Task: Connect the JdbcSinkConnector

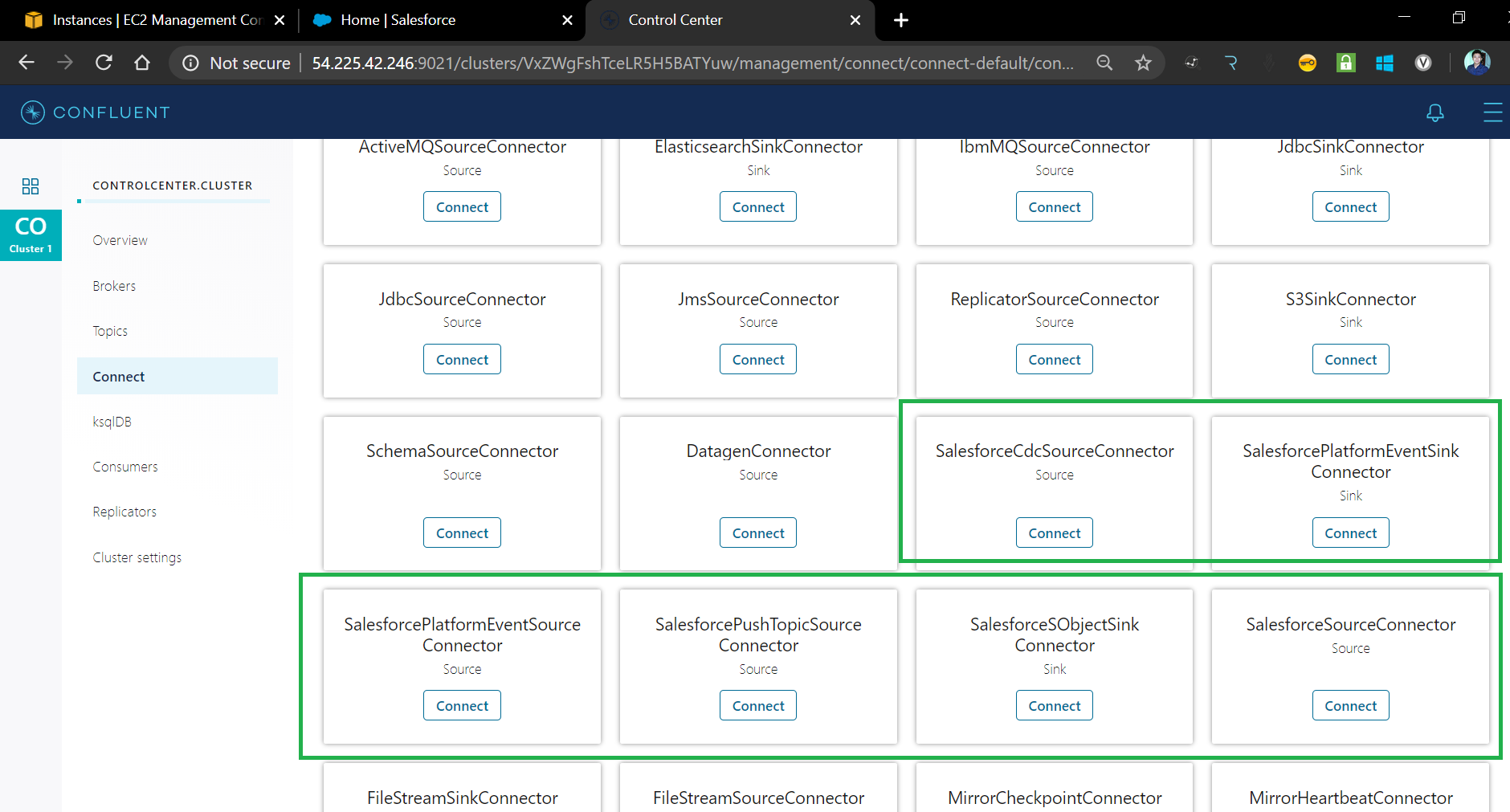Action: pyautogui.click(x=1351, y=206)
